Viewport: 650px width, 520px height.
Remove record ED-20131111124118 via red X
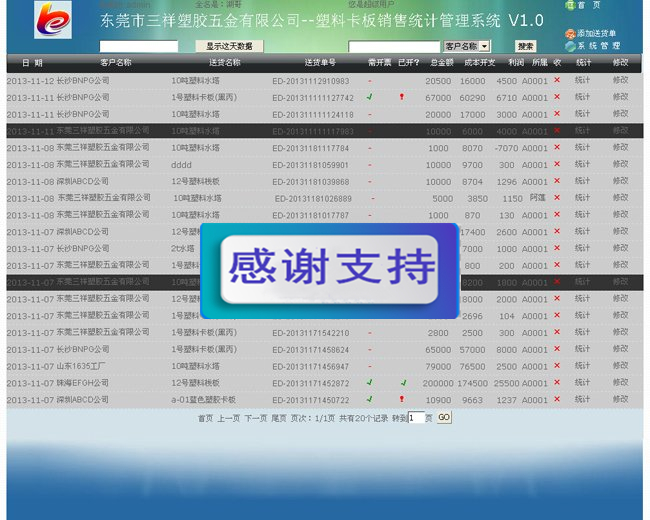click(557, 113)
